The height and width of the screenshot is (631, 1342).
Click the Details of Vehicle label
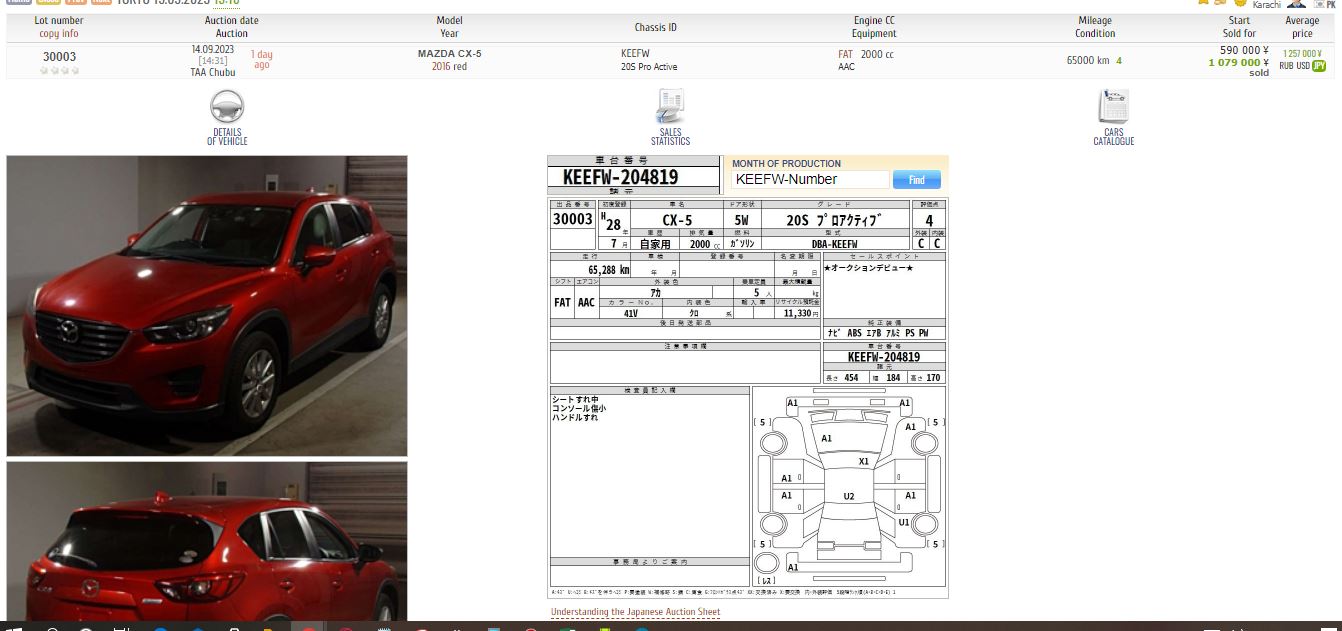click(227, 137)
